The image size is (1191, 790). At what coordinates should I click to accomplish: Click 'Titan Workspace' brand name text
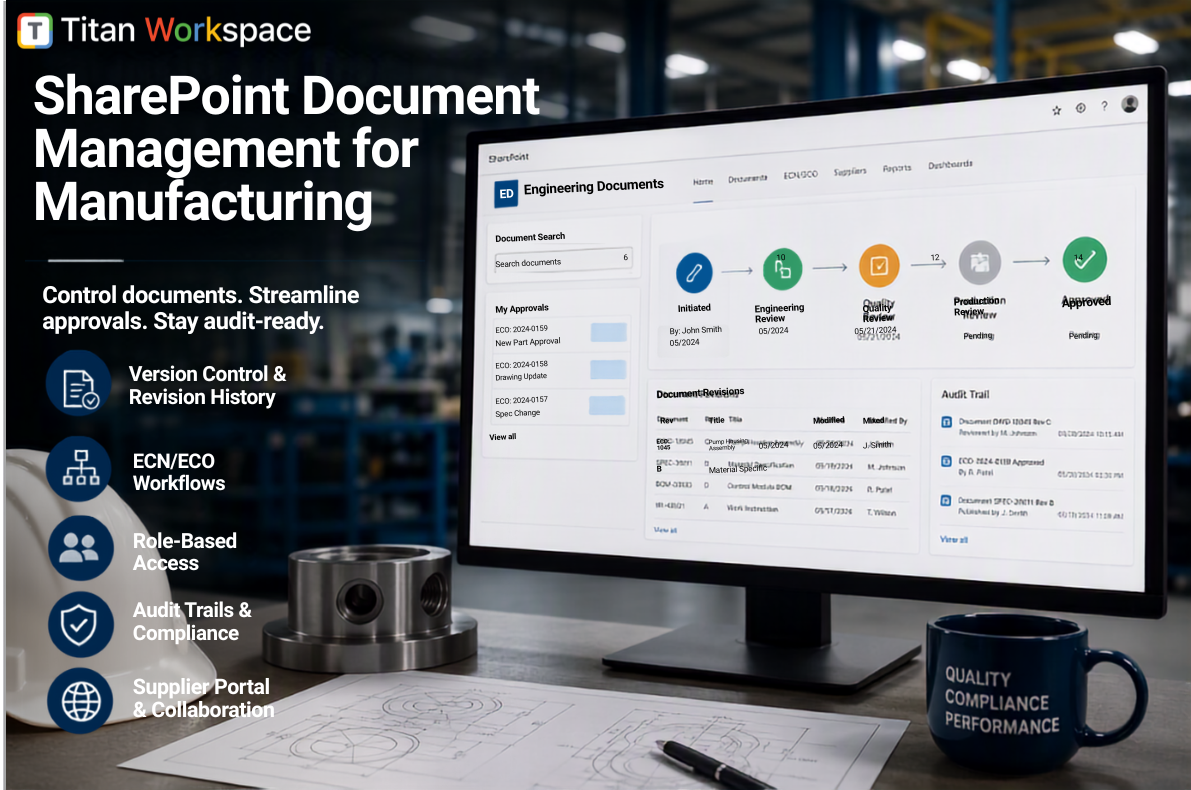tap(186, 30)
